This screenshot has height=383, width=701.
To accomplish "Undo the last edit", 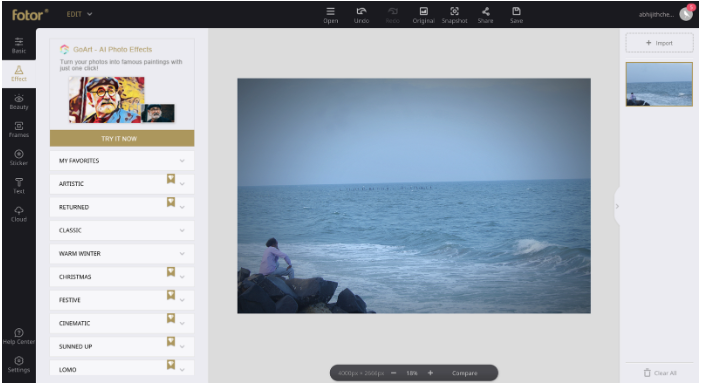I will coord(361,15).
